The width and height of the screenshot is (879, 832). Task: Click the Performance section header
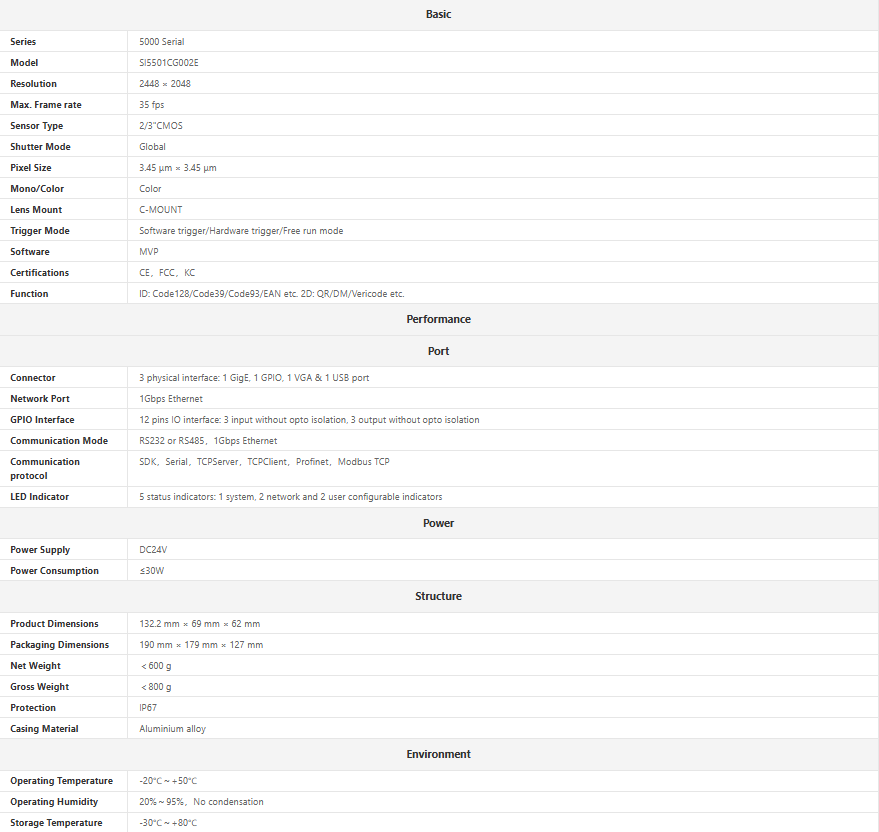coord(438,319)
